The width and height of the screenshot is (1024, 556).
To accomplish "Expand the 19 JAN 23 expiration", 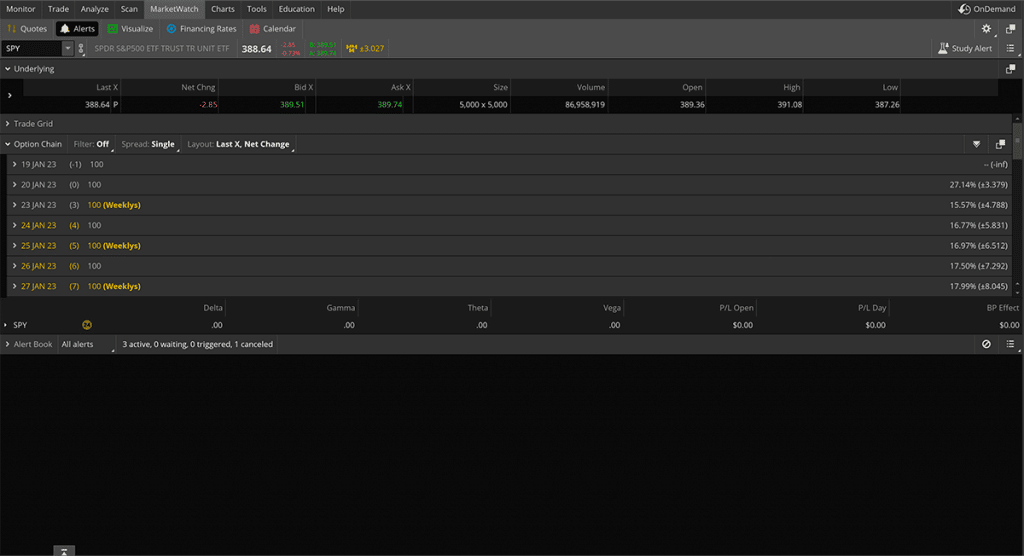I will click(x=14, y=165).
